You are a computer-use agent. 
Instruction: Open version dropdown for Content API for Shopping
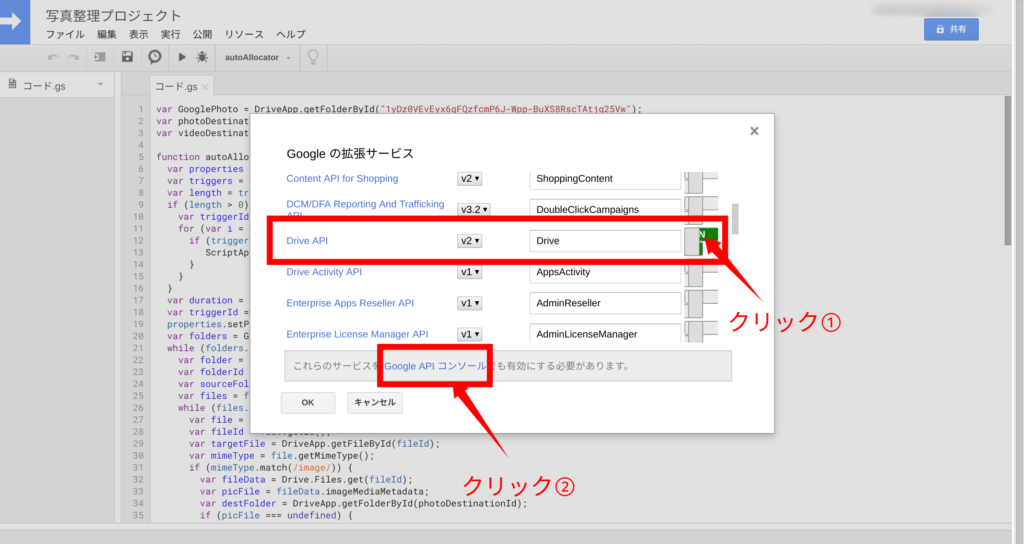(470, 178)
